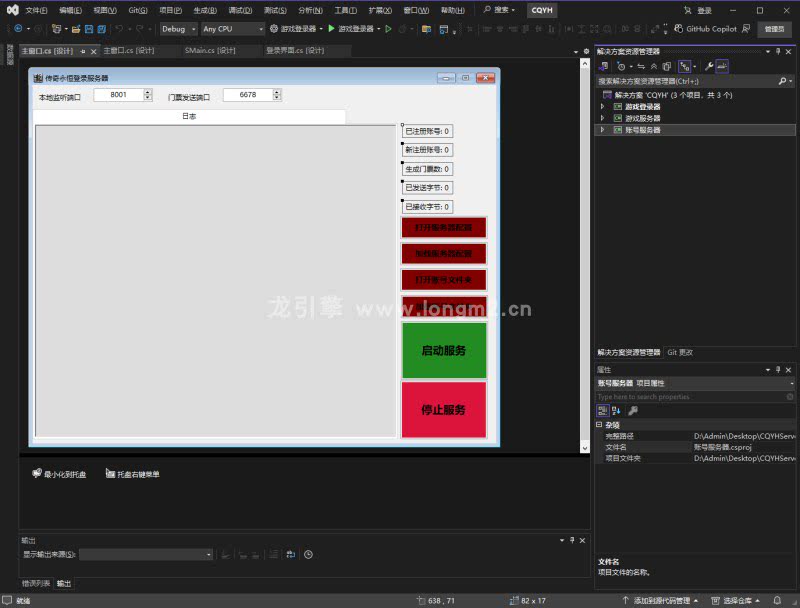The image size is (800, 608).
Task: Select the 已注册账号: 0 label
Action: coord(428,132)
